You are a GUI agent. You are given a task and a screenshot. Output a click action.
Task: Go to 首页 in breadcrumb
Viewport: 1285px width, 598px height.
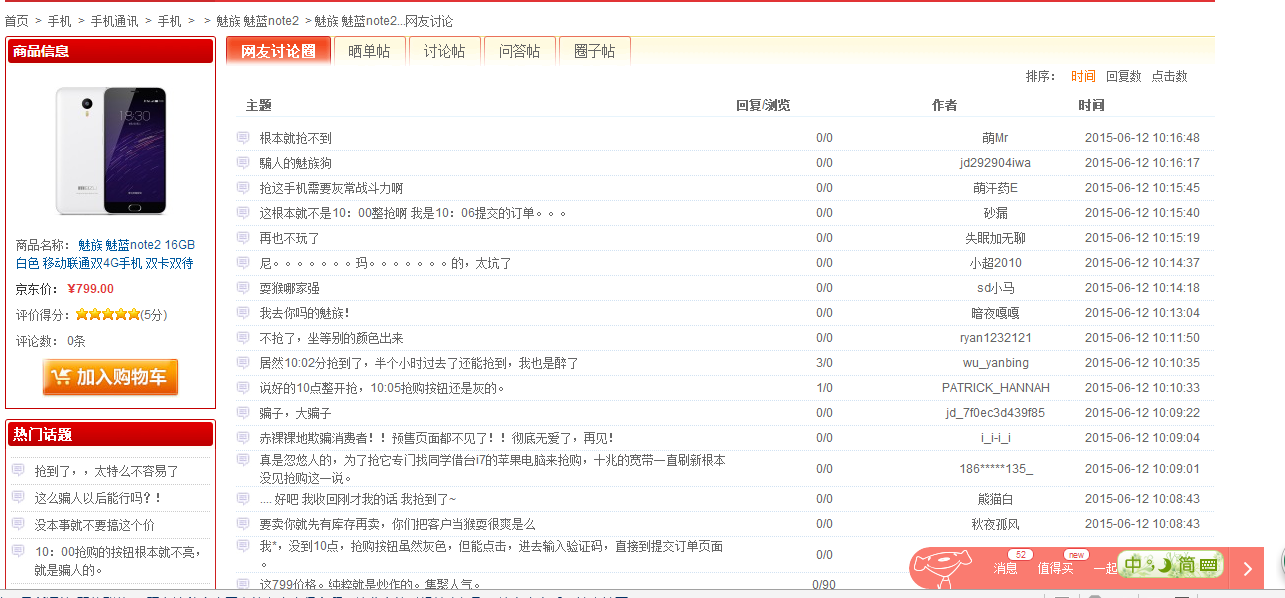16,21
